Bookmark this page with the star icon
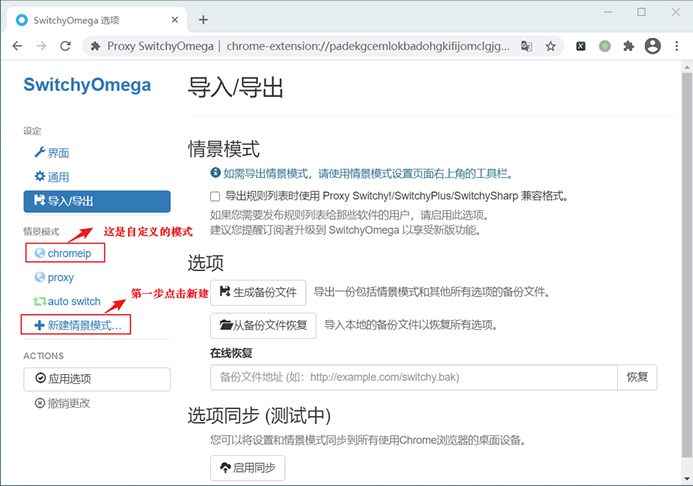Image resolution: width=693 pixels, height=486 pixels. click(x=549, y=46)
